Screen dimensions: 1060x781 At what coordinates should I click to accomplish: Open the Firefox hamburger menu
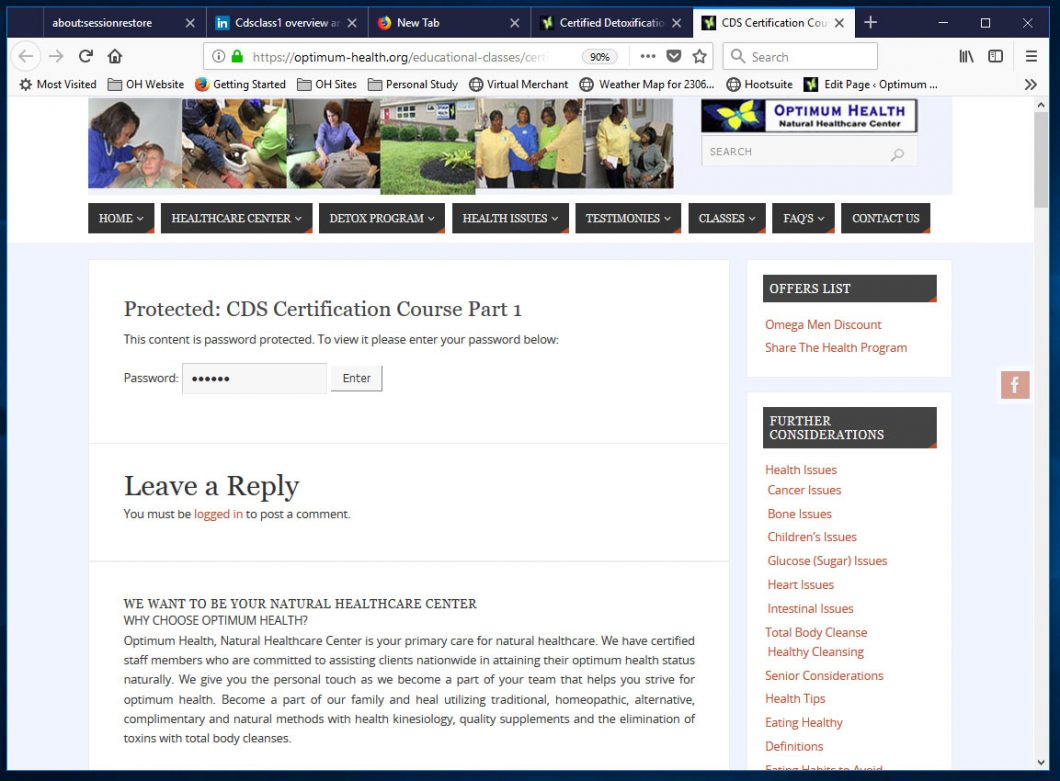click(1031, 57)
